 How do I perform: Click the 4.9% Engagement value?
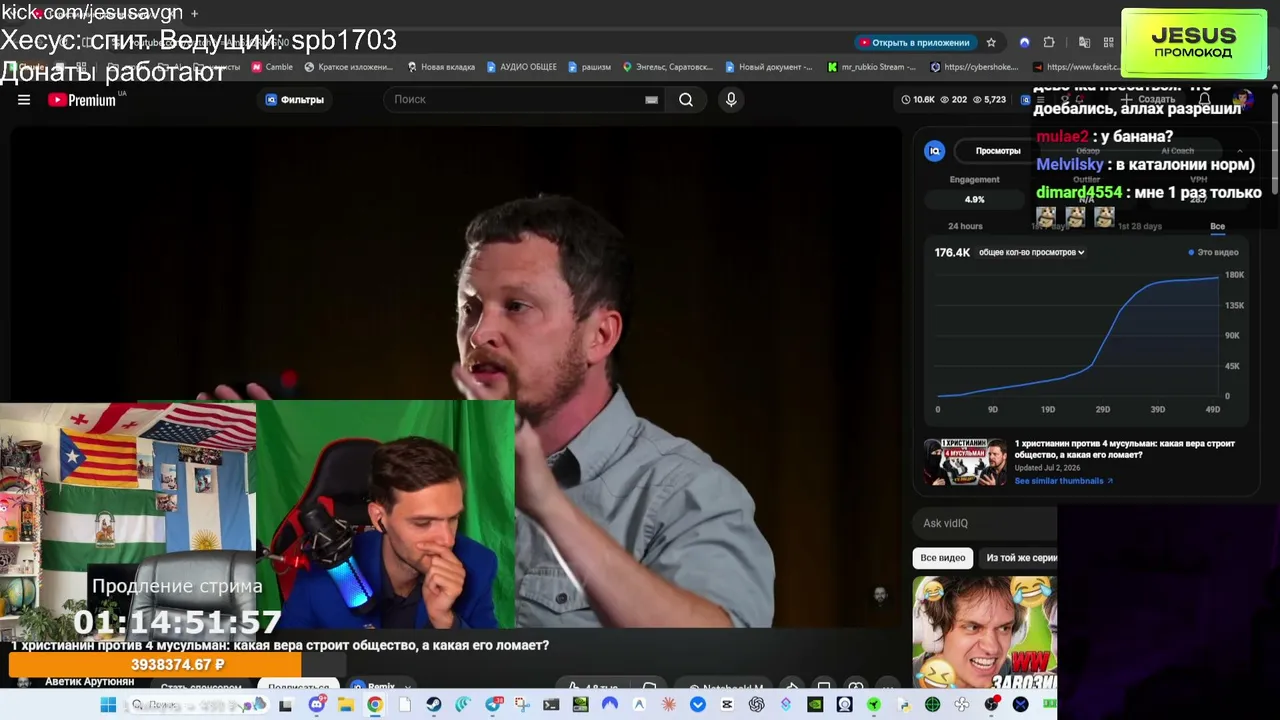(974, 200)
